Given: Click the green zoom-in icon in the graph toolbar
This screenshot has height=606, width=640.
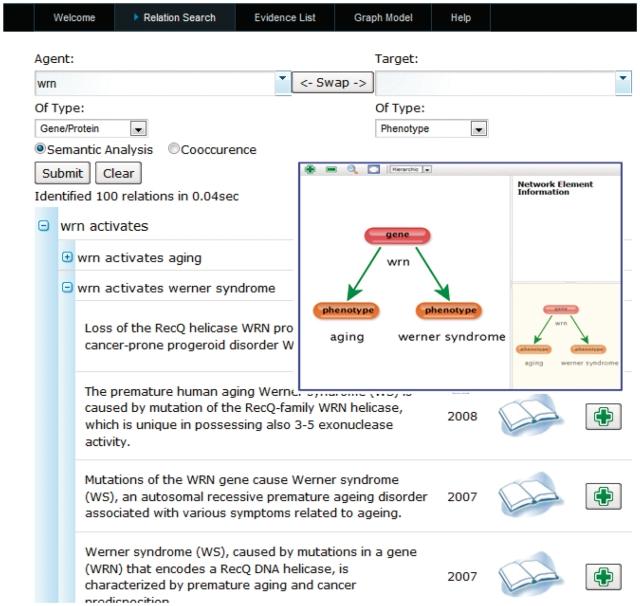Looking at the screenshot, I should click(310, 170).
